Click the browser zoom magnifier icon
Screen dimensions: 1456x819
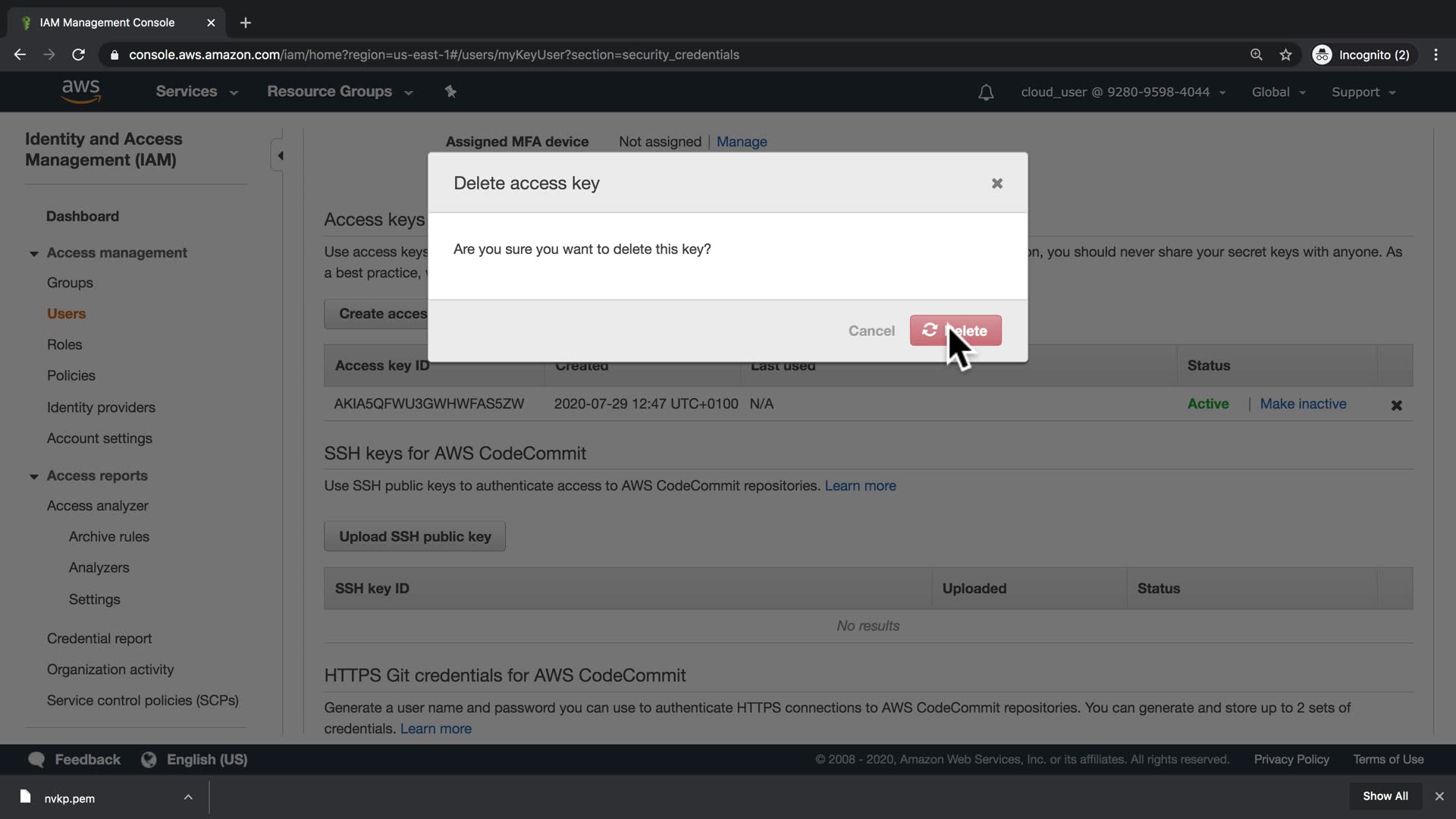(1256, 55)
